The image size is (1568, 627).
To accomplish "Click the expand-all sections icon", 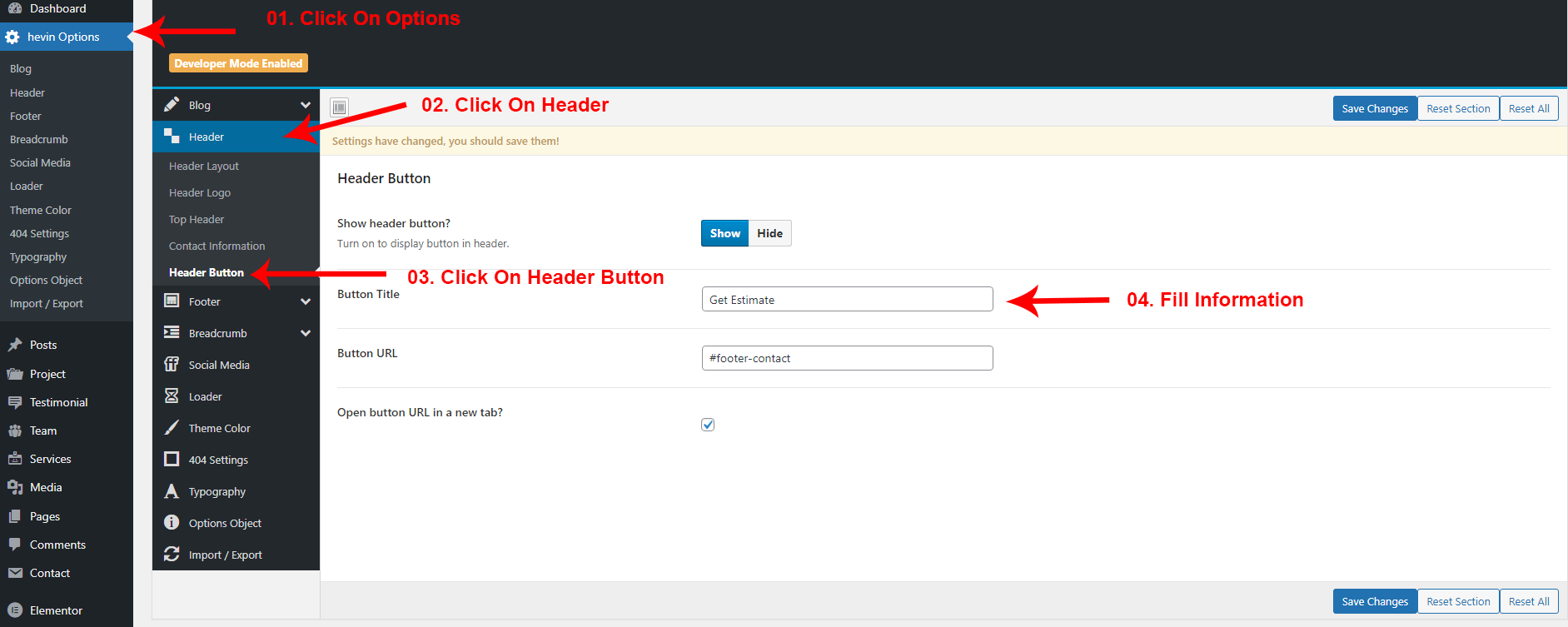I will pos(339,107).
